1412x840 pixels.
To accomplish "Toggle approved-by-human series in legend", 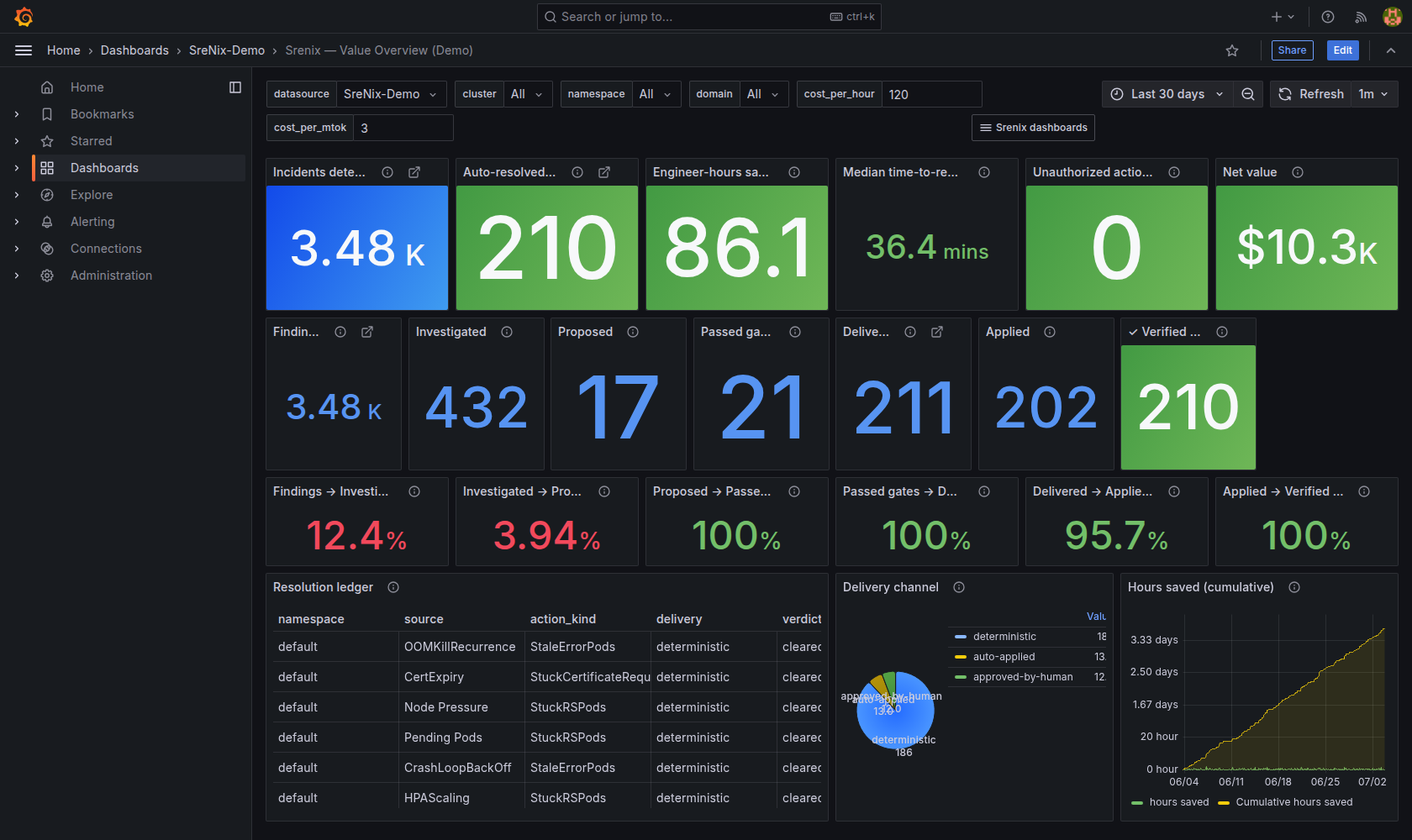I will click(x=1023, y=677).
